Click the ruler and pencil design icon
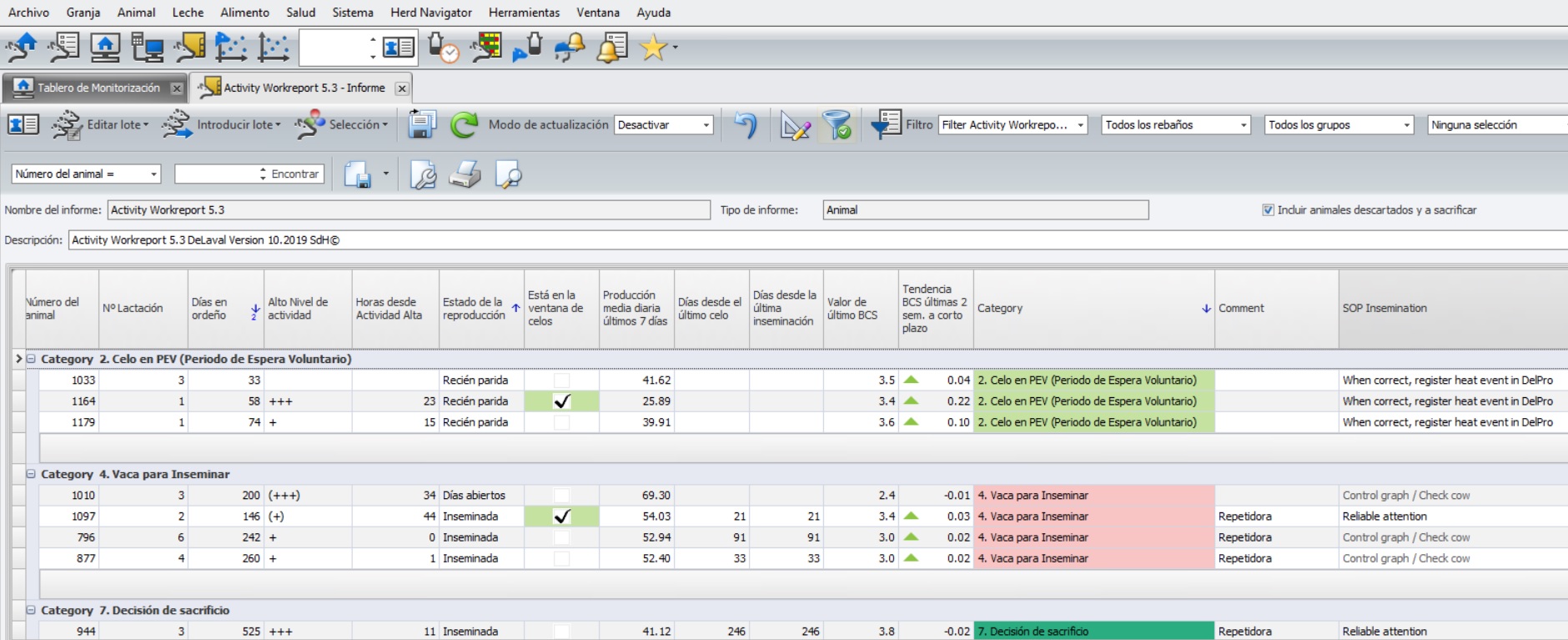Image resolution: width=1568 pixels, height=640 pixels. click(795, 125)
